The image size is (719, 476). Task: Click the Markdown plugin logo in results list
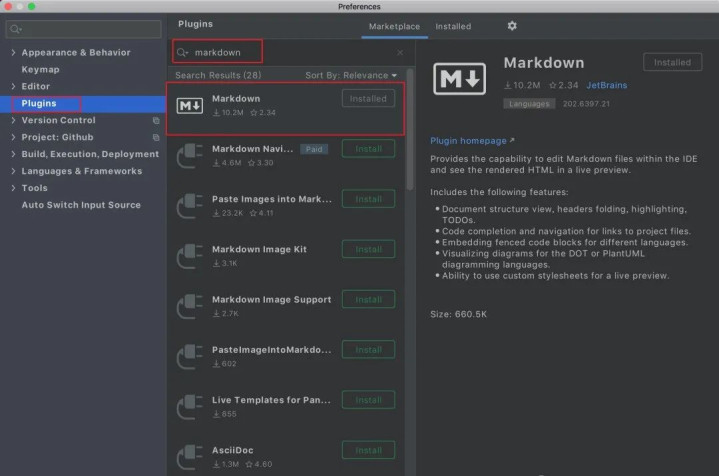190,106
